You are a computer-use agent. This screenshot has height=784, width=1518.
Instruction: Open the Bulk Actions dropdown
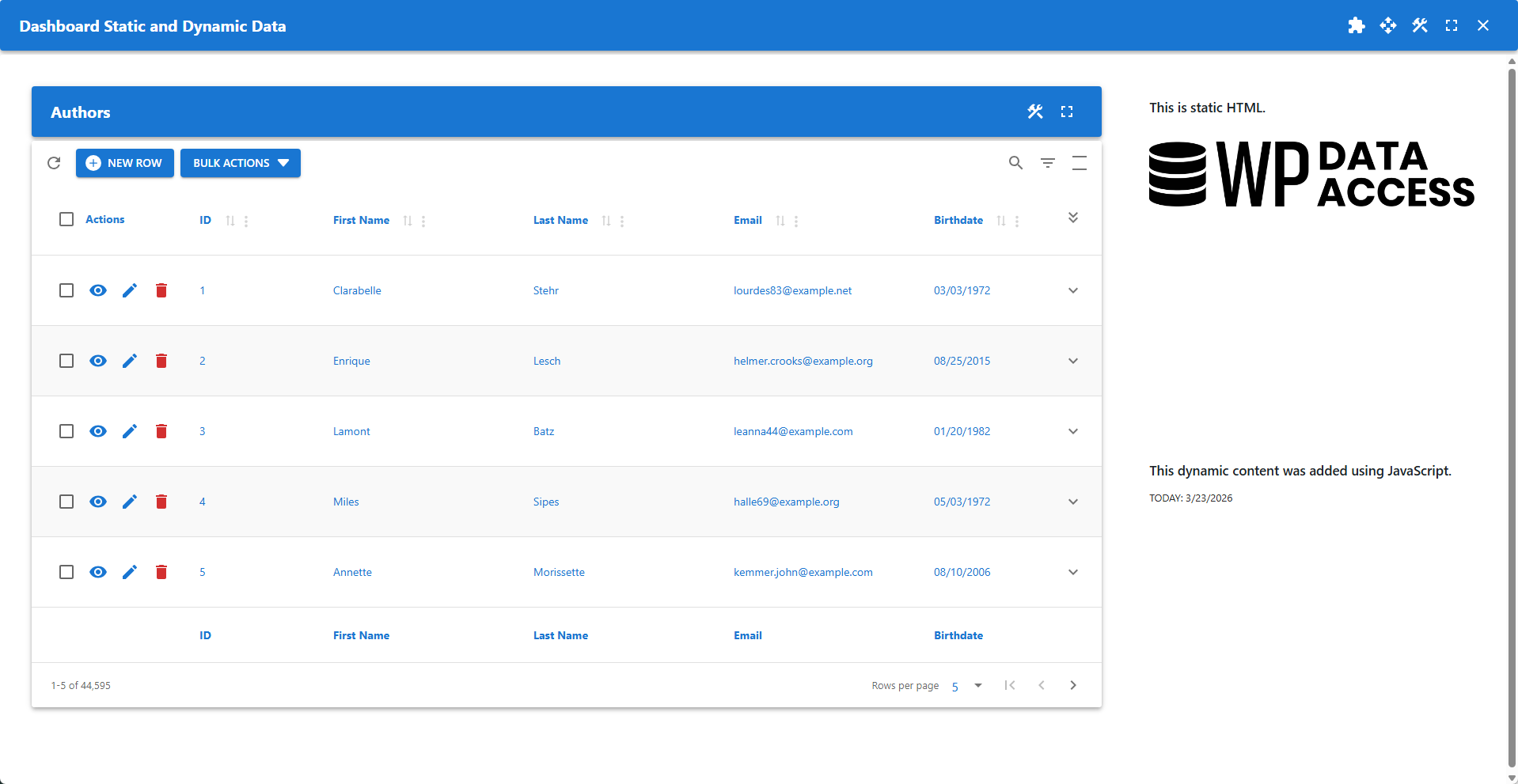click(240, 163)
